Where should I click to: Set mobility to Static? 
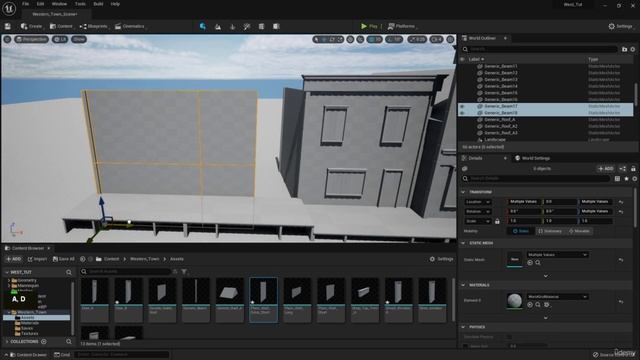coord(520,231)
